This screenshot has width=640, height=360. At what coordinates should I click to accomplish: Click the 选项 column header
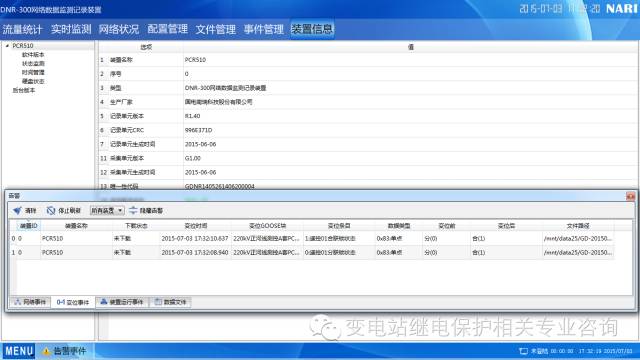coord(146,47)
